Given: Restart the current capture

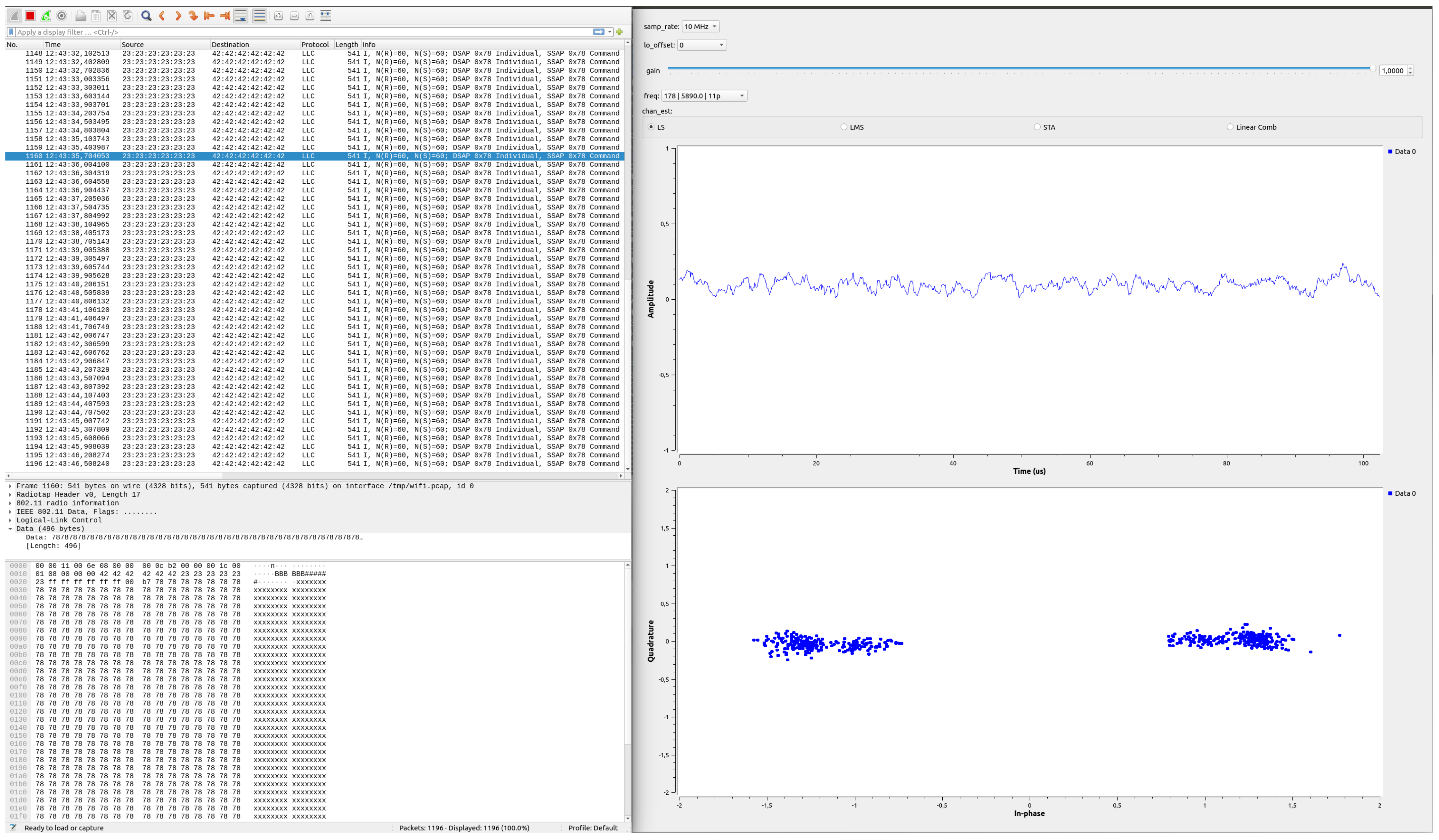Looking at the screenshot, I should (46, 16).
